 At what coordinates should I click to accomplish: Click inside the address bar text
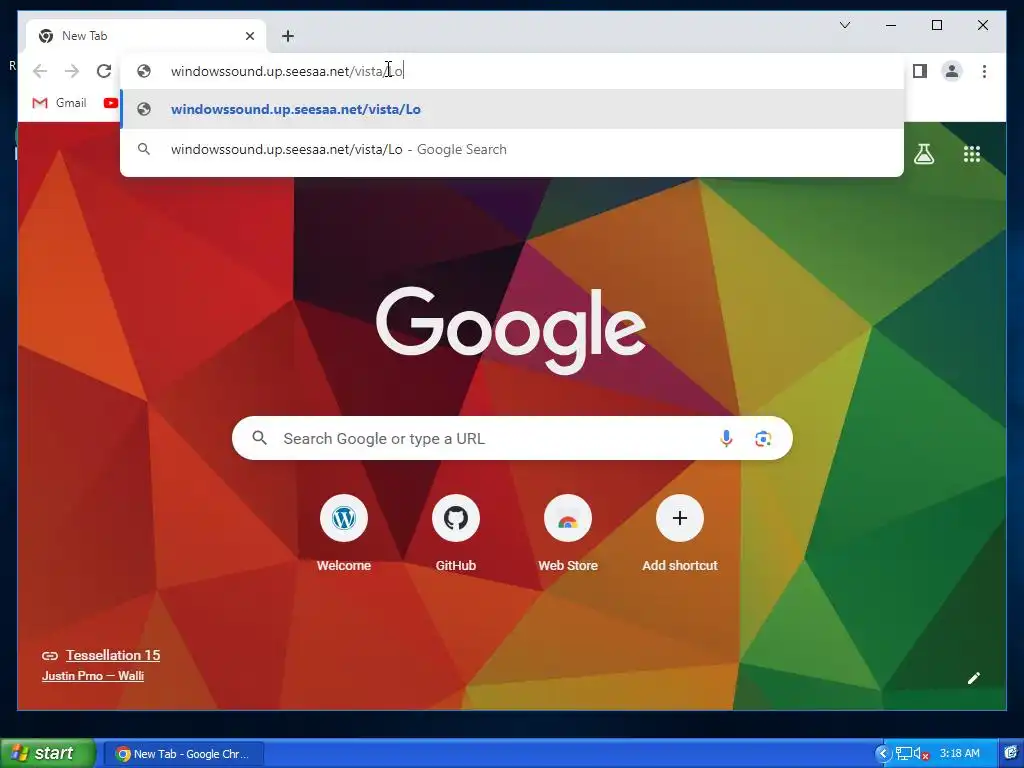(287, 71)
